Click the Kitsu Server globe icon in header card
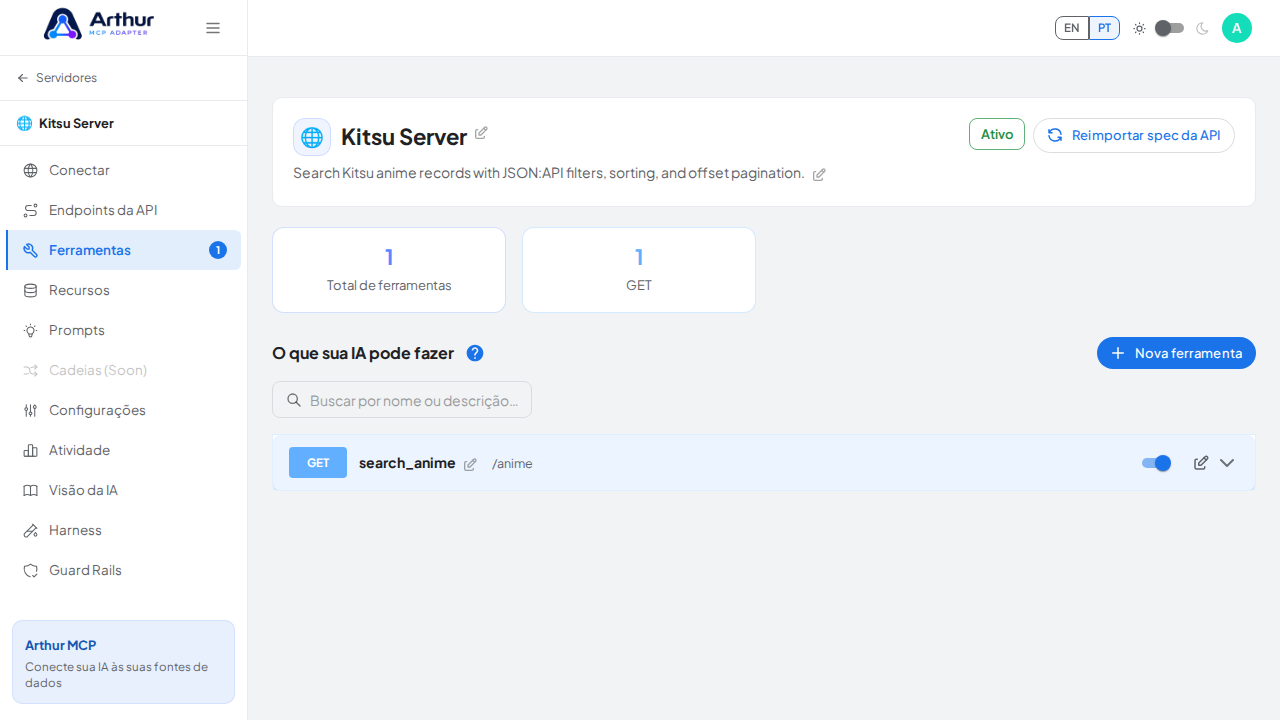 (312, 137)
